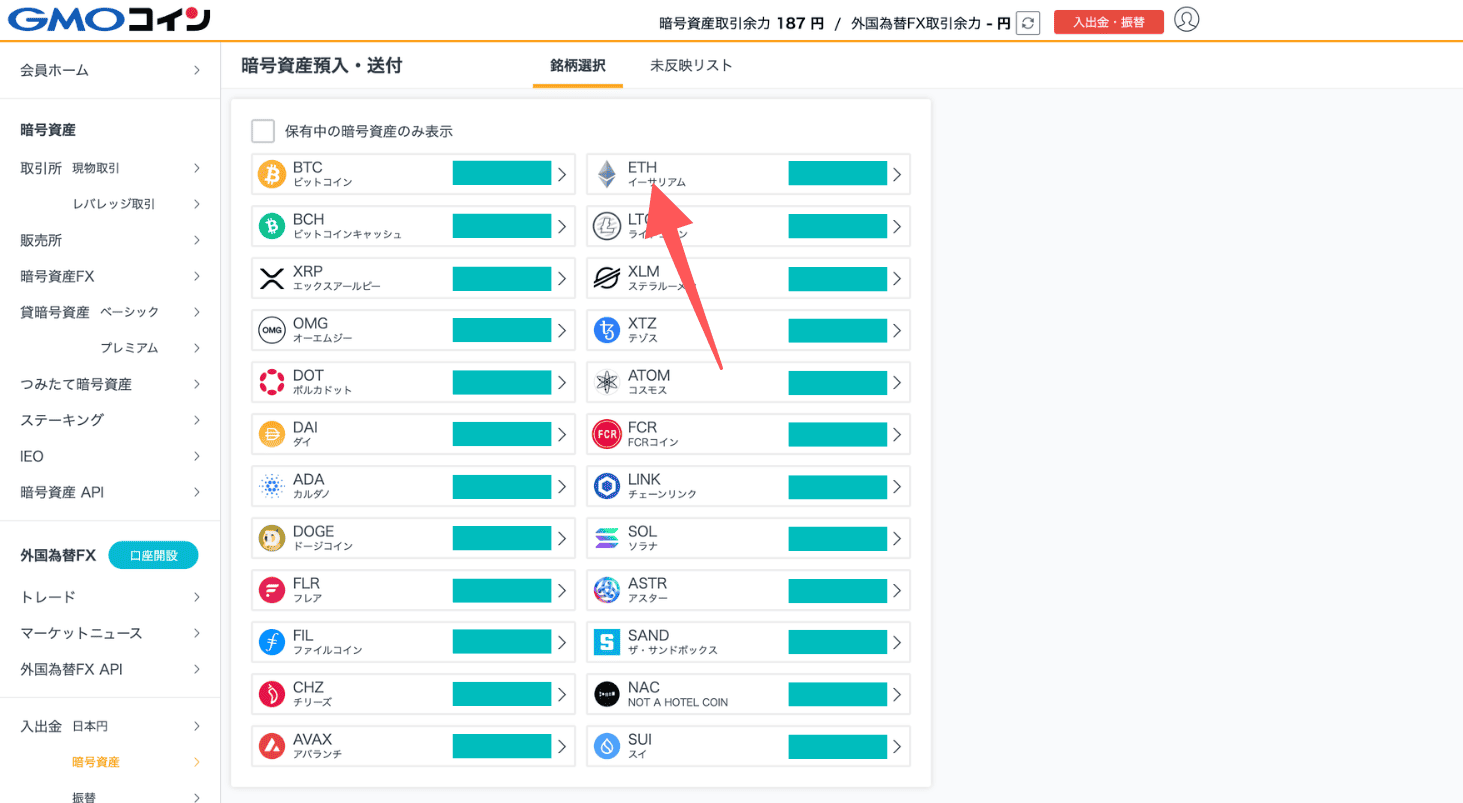1463x803 pixels.
Task: Select the 銘柄選択 tab
Action: coord(577,66)
